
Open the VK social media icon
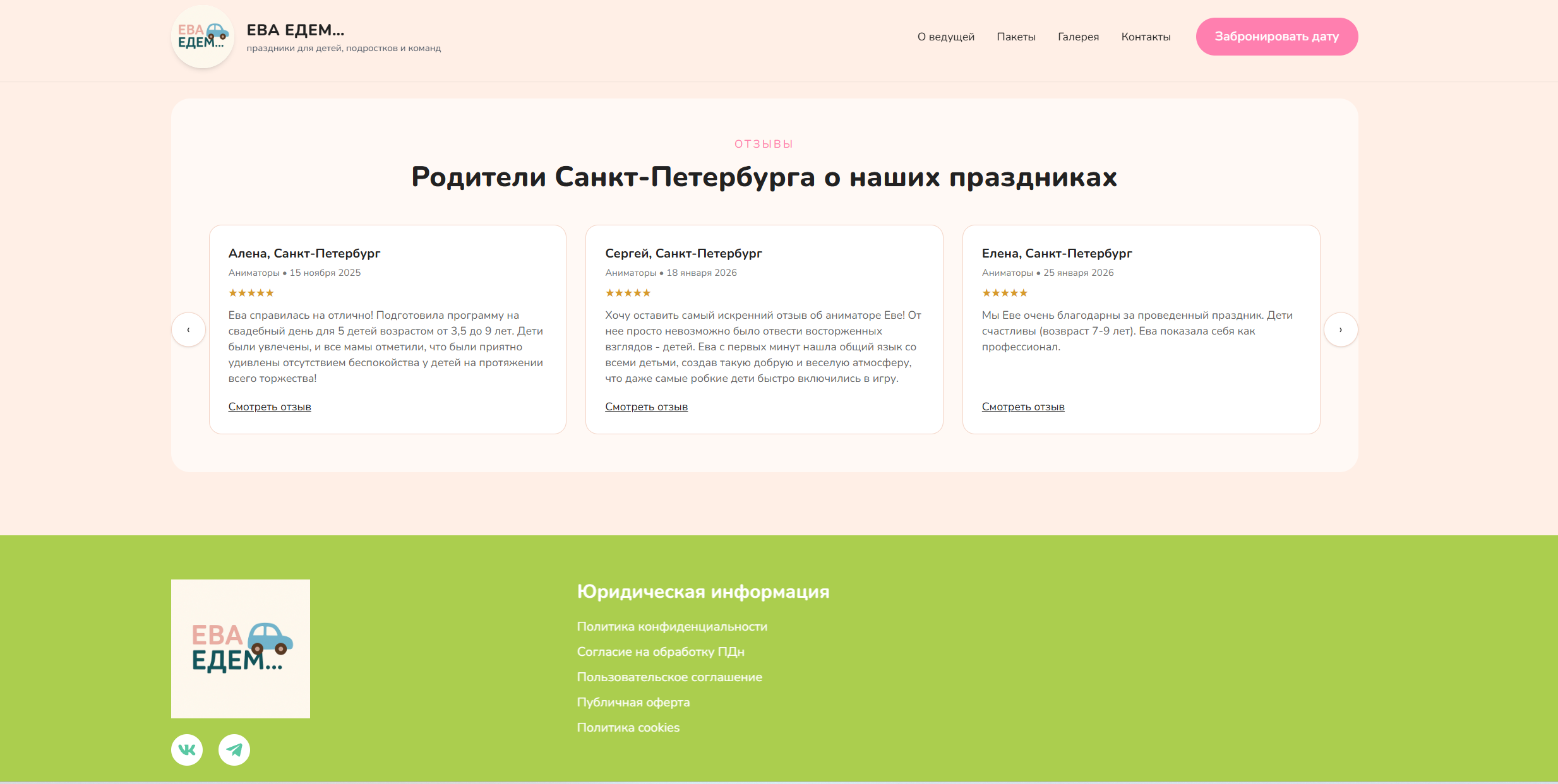186,749
